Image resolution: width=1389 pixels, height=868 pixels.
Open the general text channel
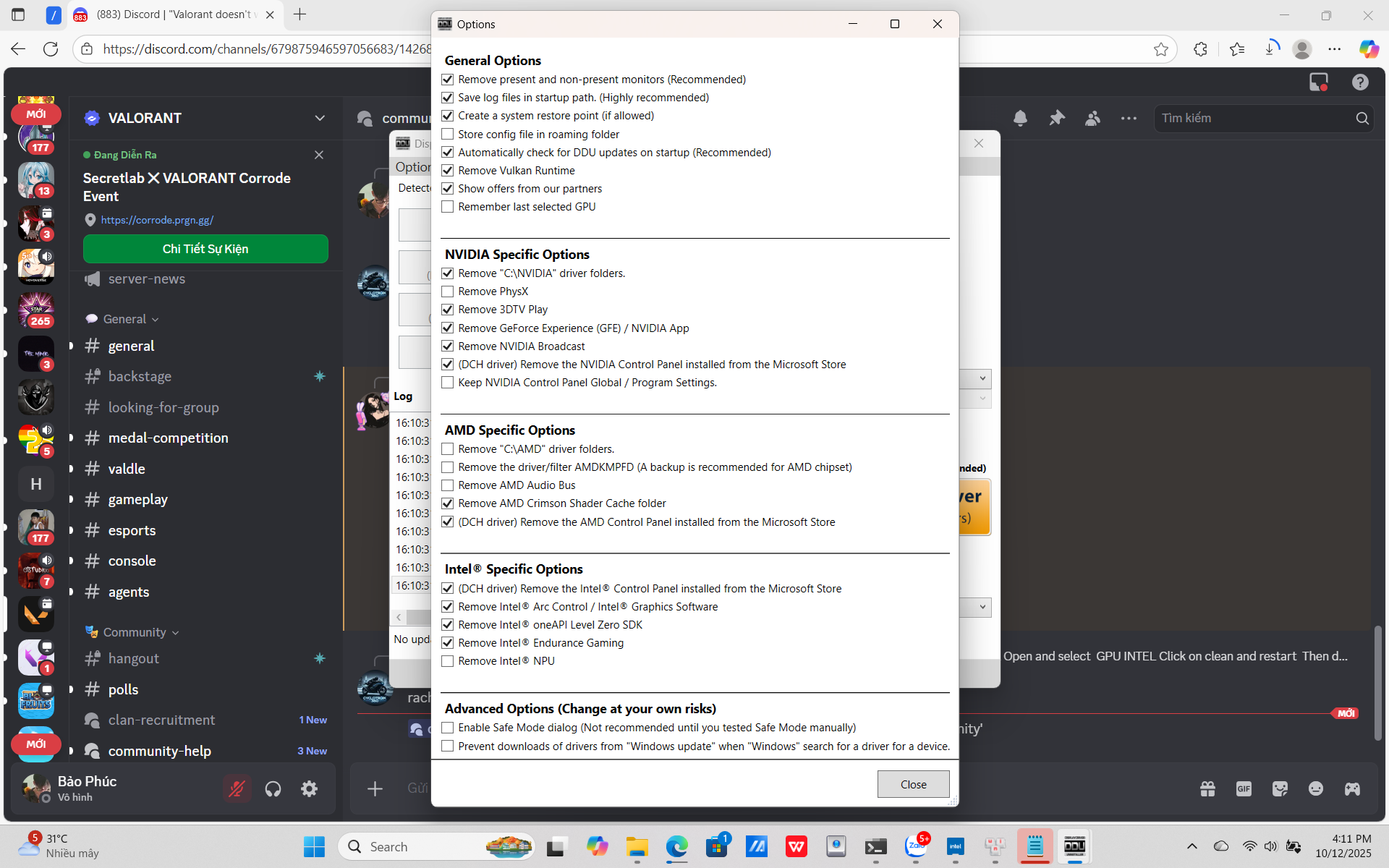(131, 346)
